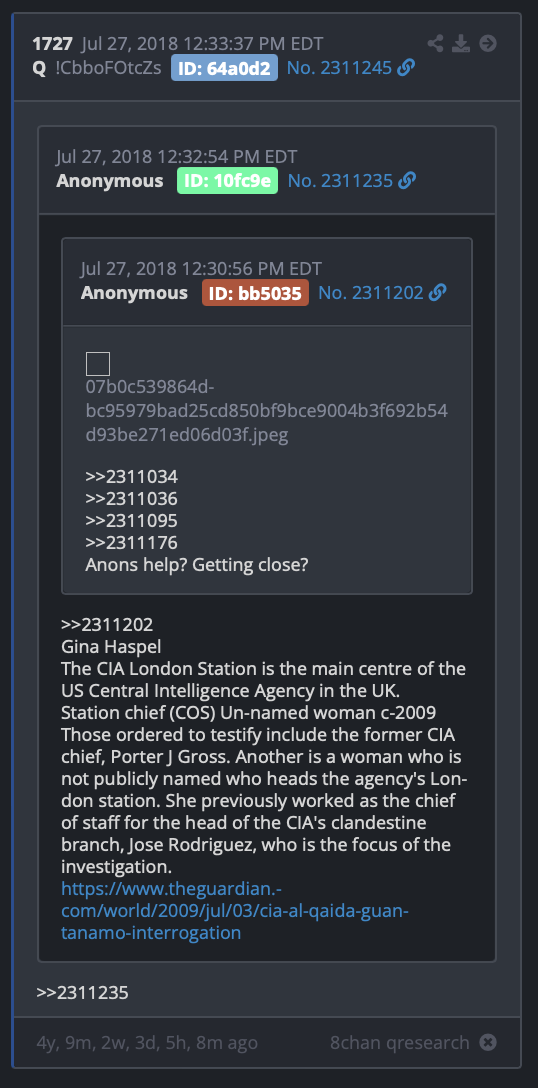Click the >>2311176 reply reference
The image size is (538, 1088).
tap(131, 543)
